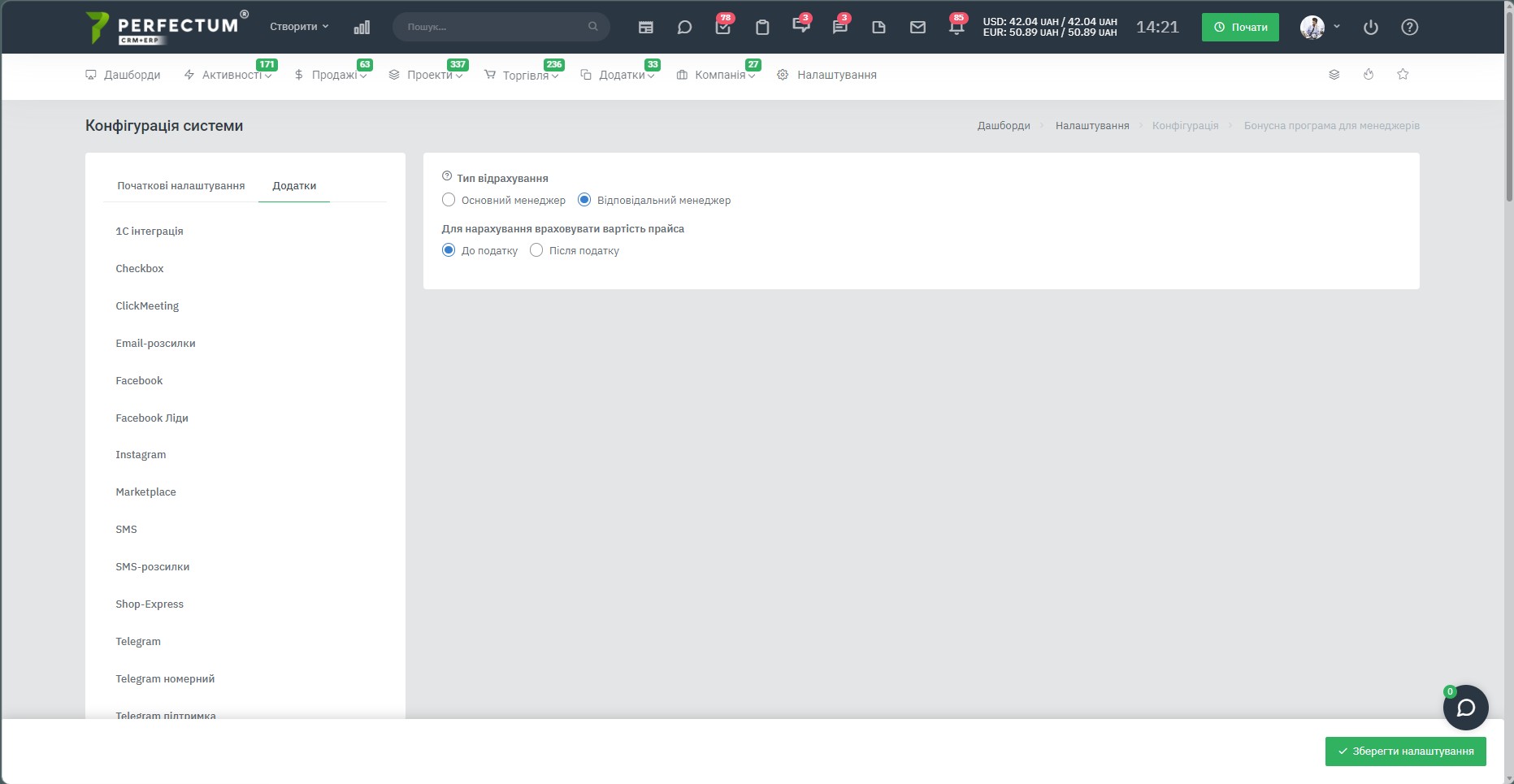Select Після податку radio option
This screenshot has height=784, width=1514.
point(536,250)
